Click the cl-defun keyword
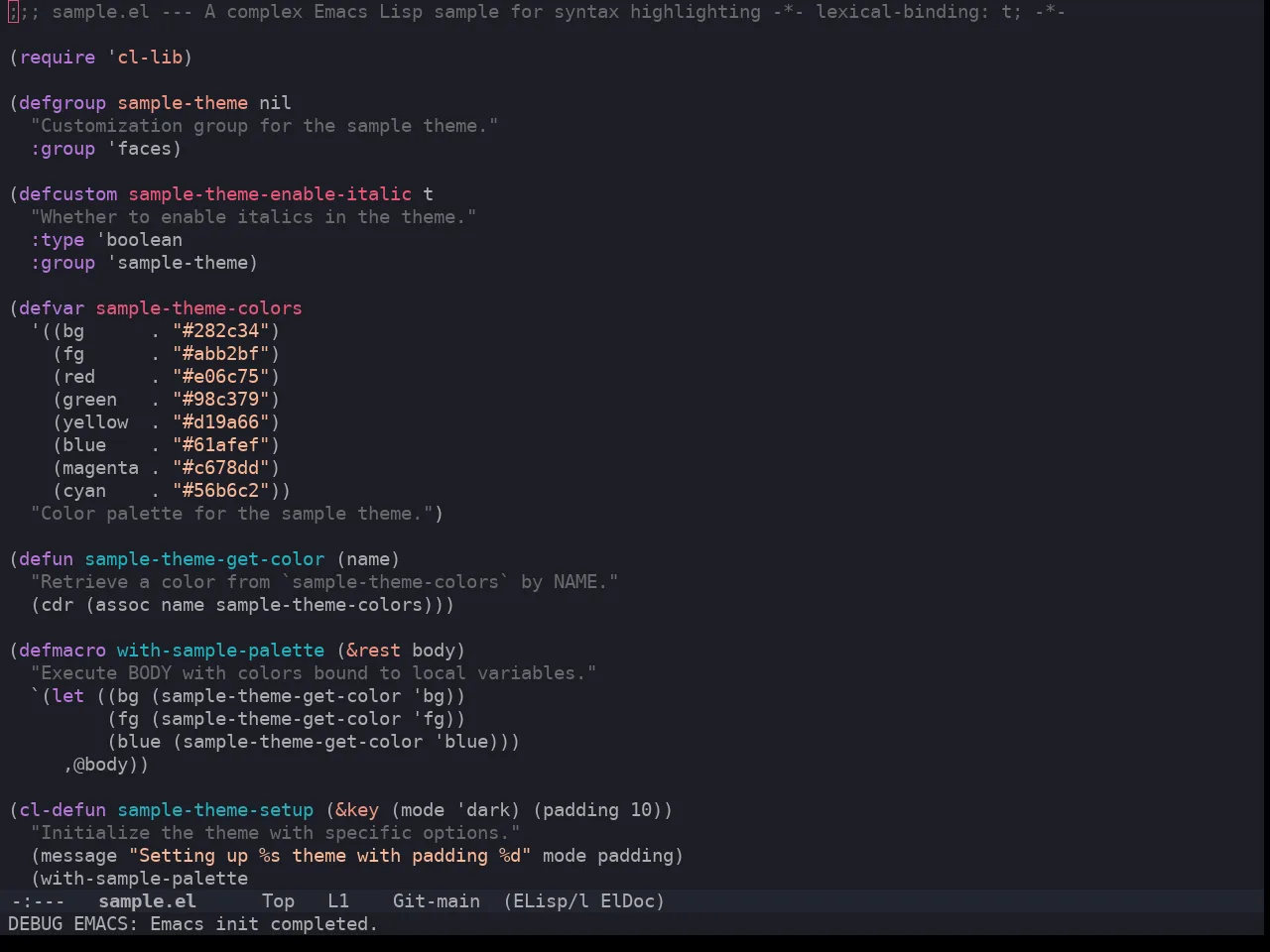Screen dimensions: 1270x952 click(x=63, y=810)
